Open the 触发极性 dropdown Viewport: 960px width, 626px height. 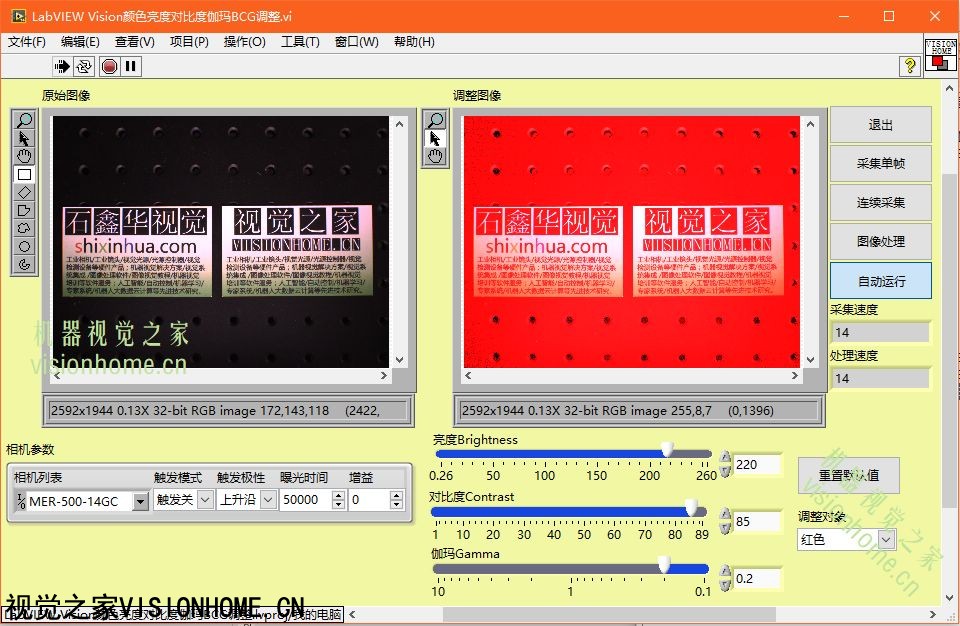pyautogui.click(x=268, y=500)
